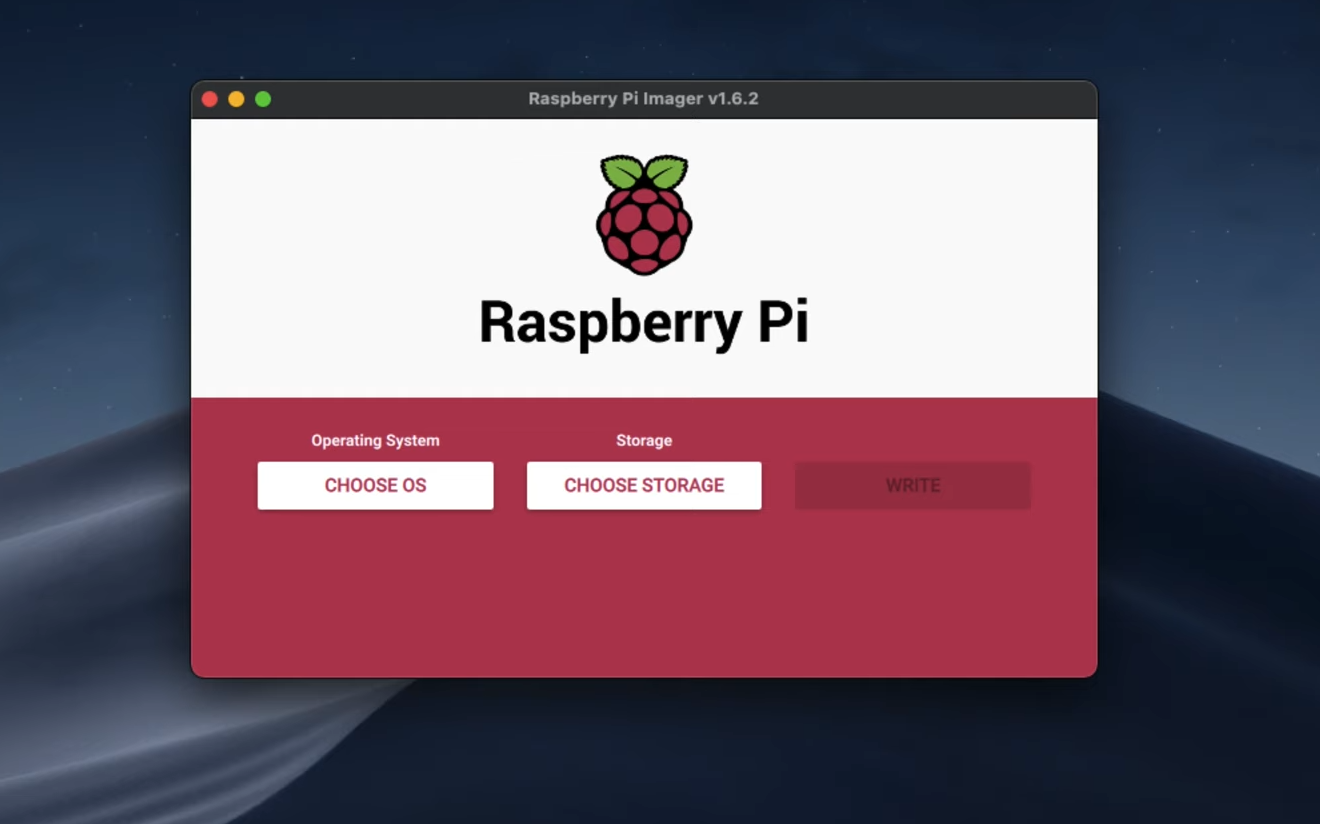The height and width of the screenshot is (824, 1320).
Task: Click CHOOSE STORAGE to pick a drive
Action: pyautogui.click(x=644, y=485)
